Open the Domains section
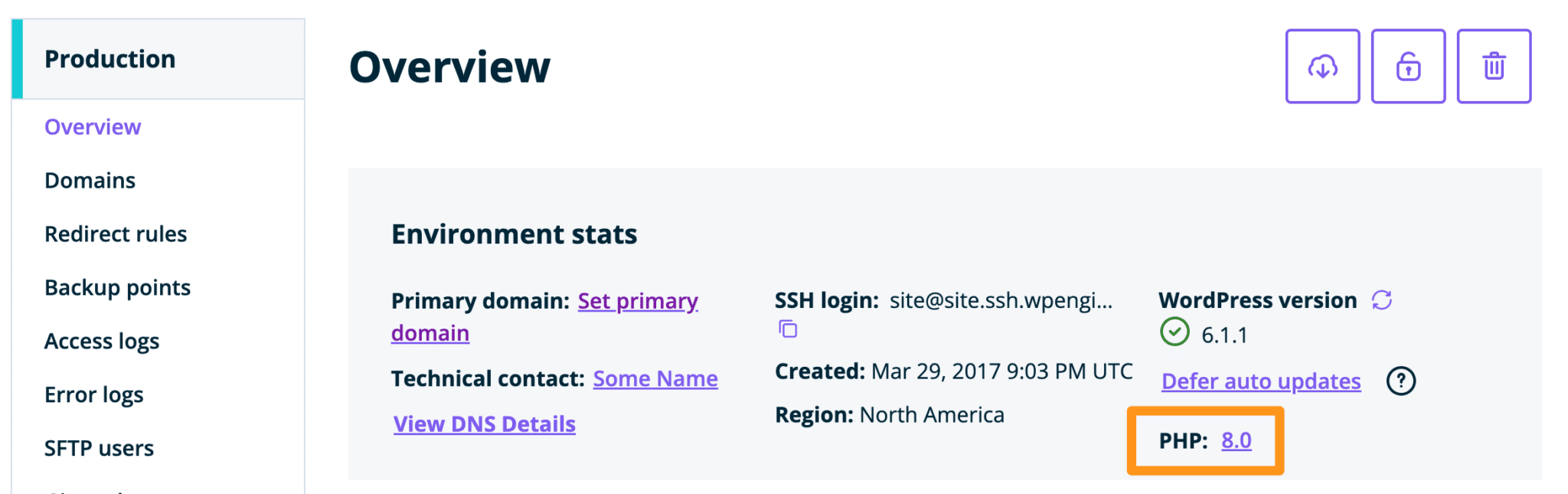 pos(90,180)
